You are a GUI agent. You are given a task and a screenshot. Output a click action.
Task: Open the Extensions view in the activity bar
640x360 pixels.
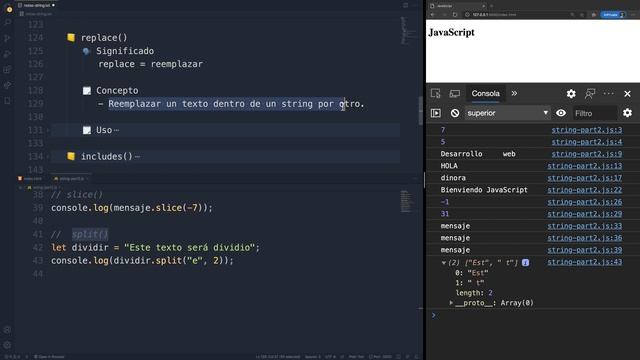coord(7,69)
